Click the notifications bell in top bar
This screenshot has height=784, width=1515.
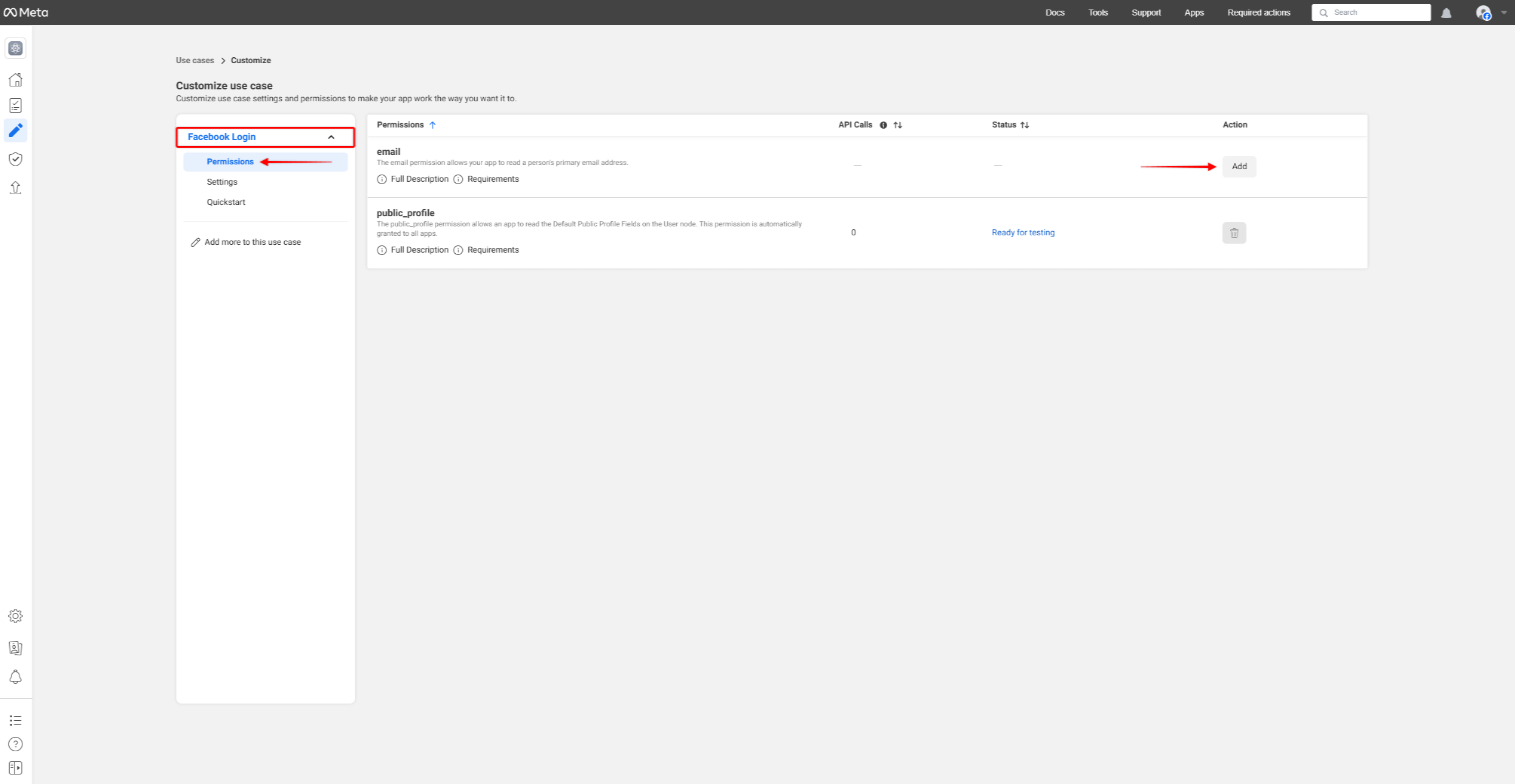tap(1446, 12)
